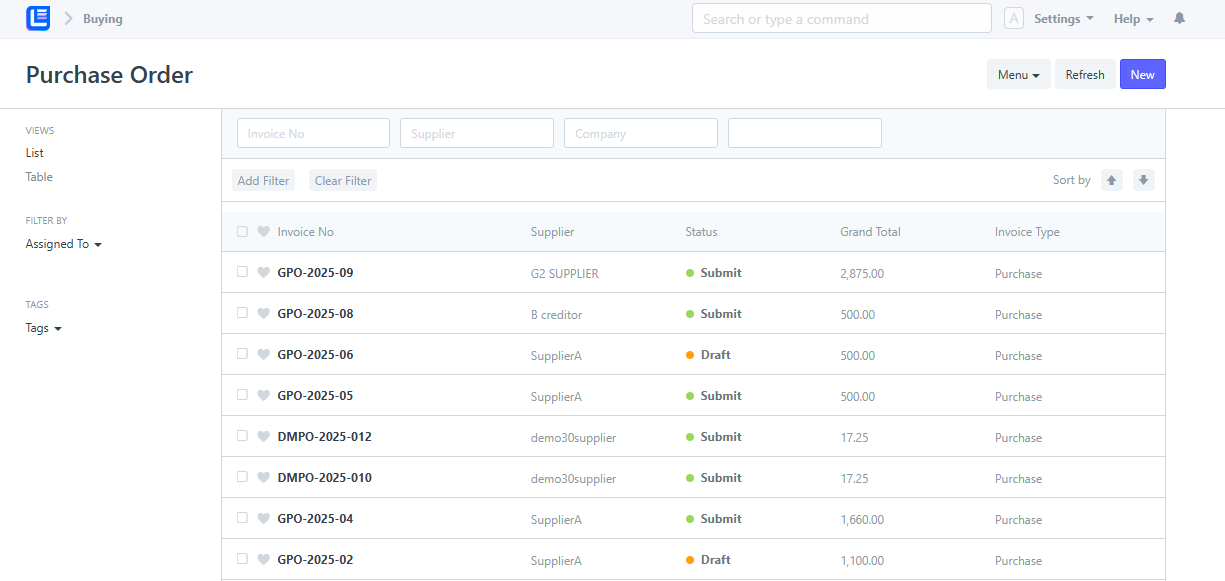Like the GPO-2025-09 order heart icon
Screen dimensions: 1225x581
coord(264,272)
